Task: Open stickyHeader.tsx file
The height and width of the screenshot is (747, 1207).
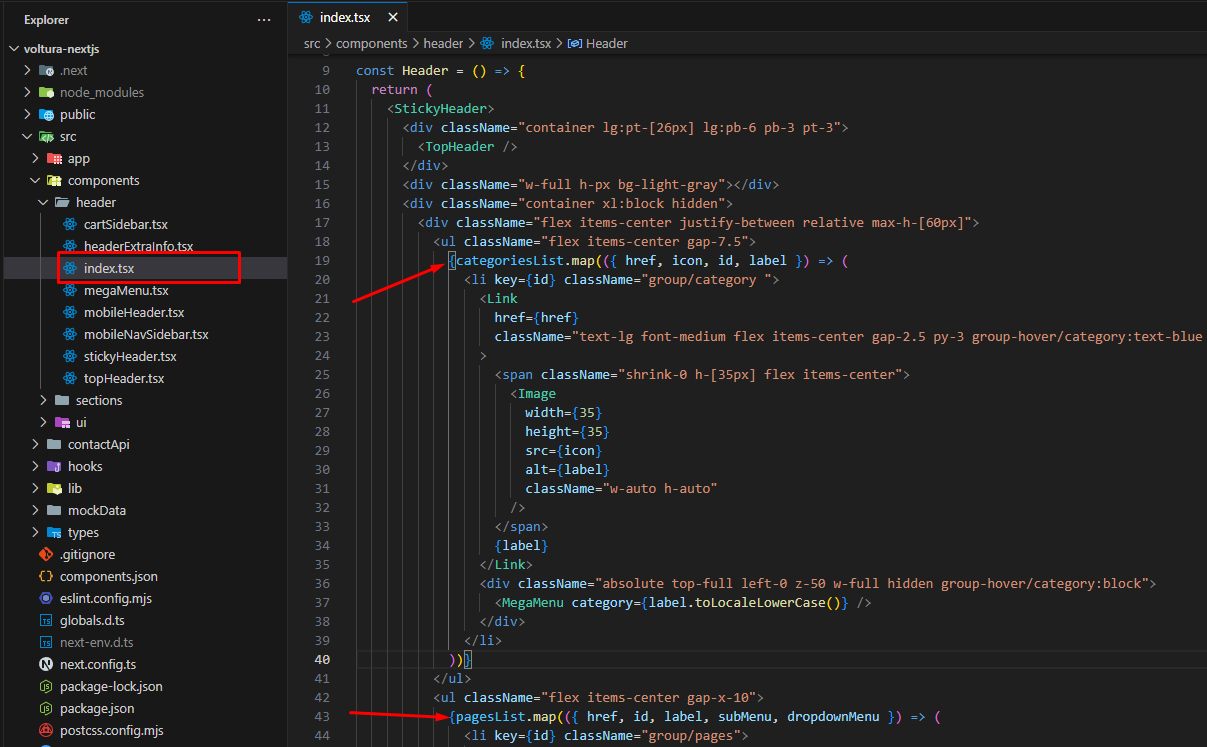Action: tap(129, 356)
